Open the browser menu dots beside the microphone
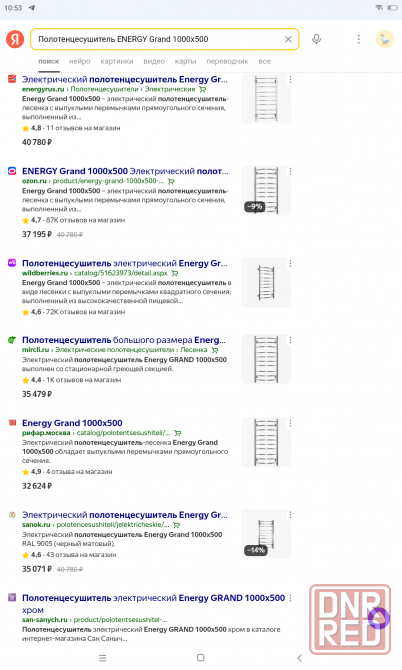This screenshot has height=670, width=402. pyautogui.click(x=358, y=39)
